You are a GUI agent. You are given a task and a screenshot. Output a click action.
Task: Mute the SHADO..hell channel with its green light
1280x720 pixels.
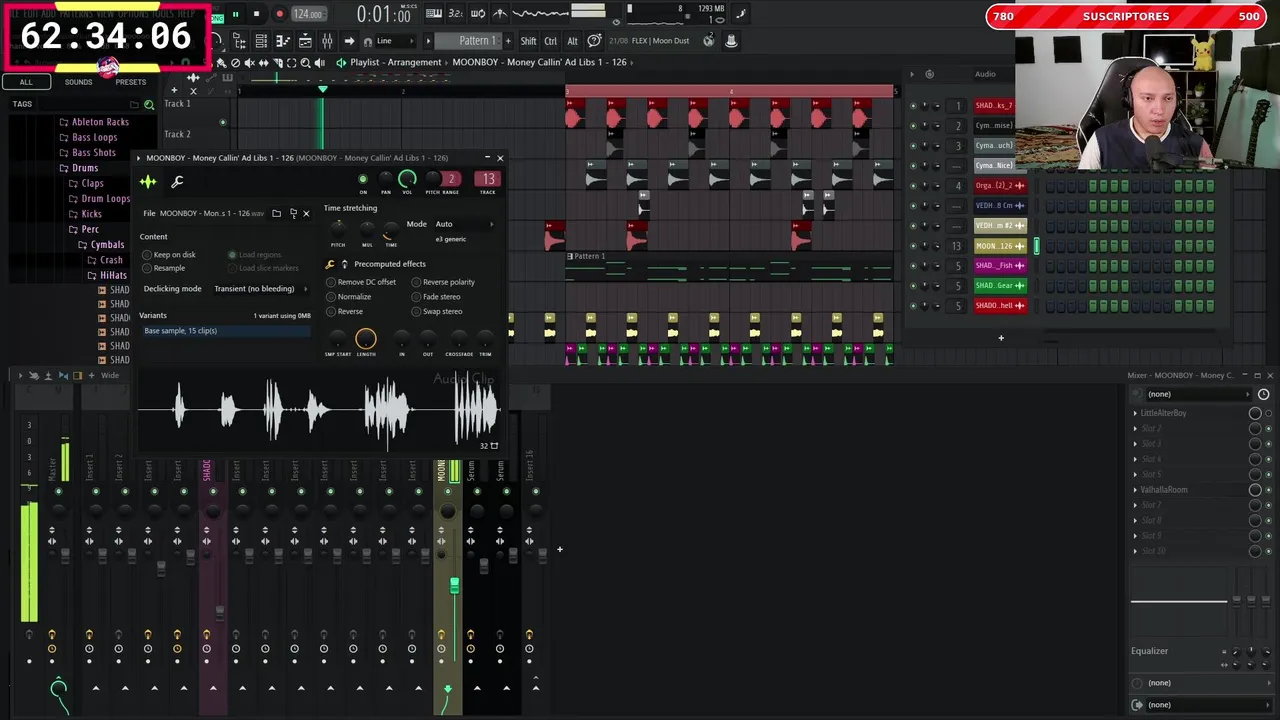point(913,306)
